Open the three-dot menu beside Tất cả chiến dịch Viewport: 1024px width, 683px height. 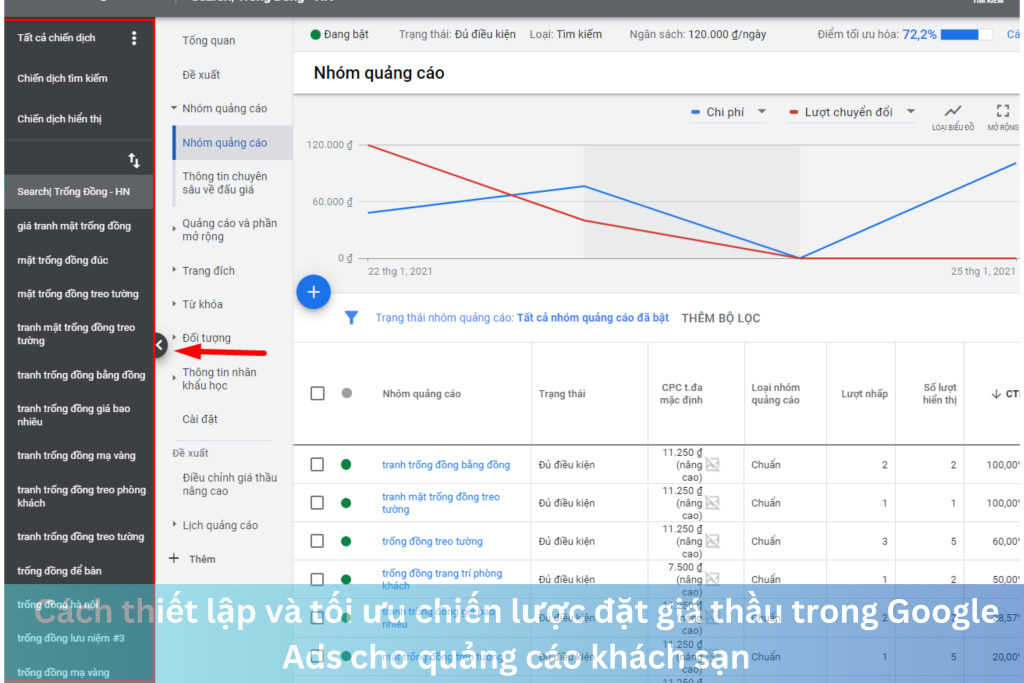pos(134,39)
